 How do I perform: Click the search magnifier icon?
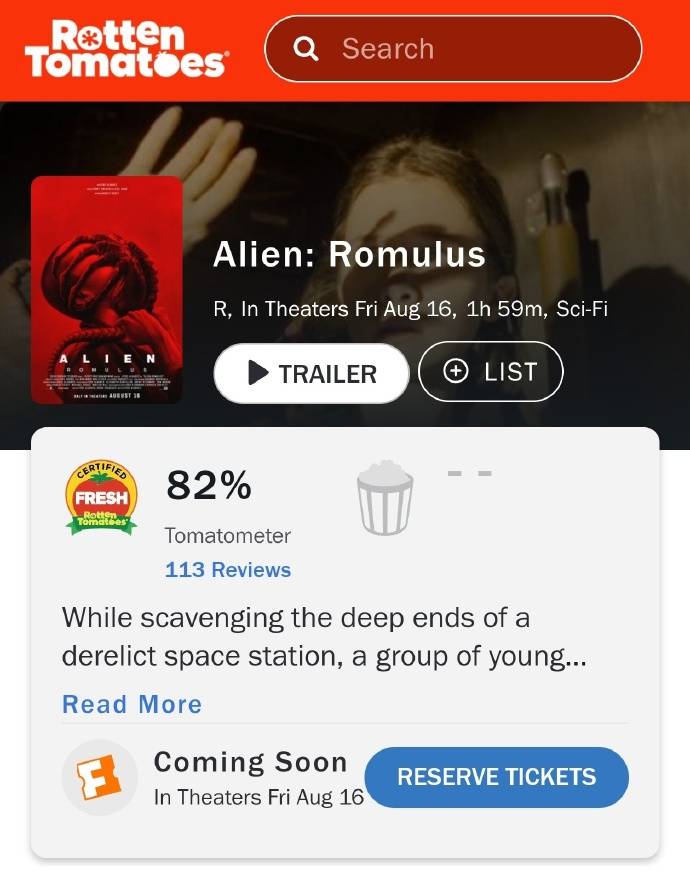[x=306, y=49]
